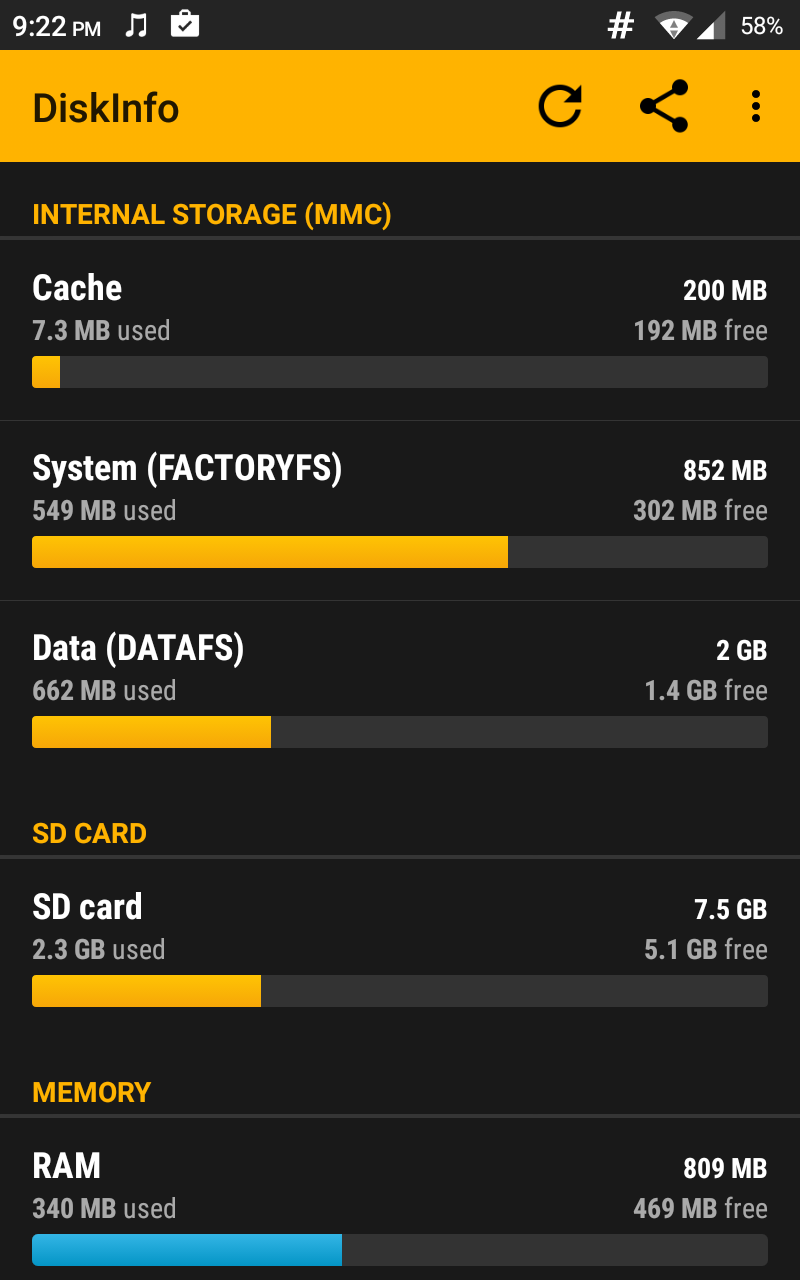Tap the hash root indicator icon
Screen dimensions: 800x1280
coord(621,27)
